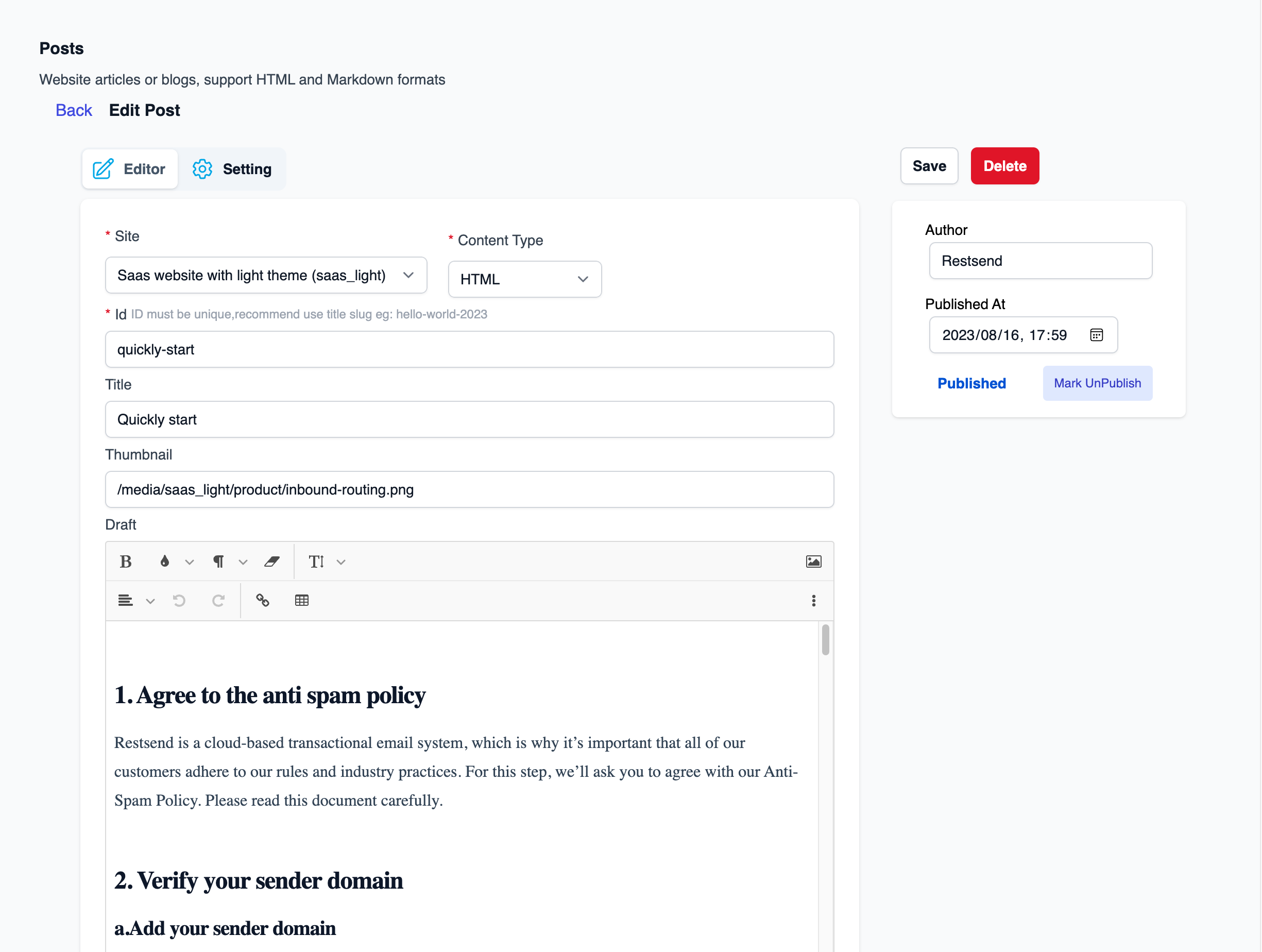Expand the font size dropdown arrow
This screenshot has height=952, width=1262.
[x=341, y=562]
